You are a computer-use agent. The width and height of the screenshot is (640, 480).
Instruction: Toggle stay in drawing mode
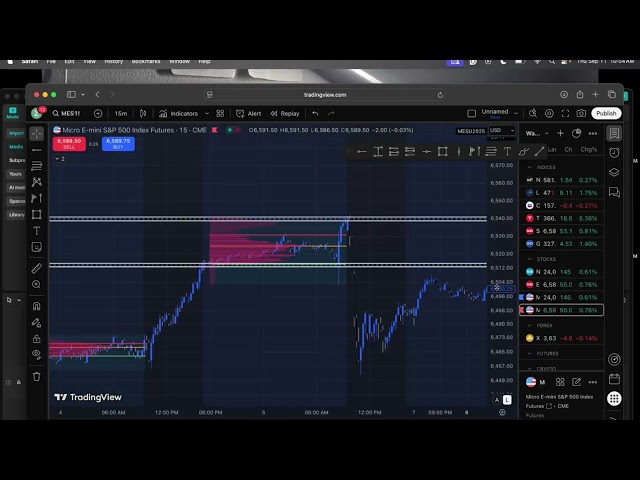point(37,322)
